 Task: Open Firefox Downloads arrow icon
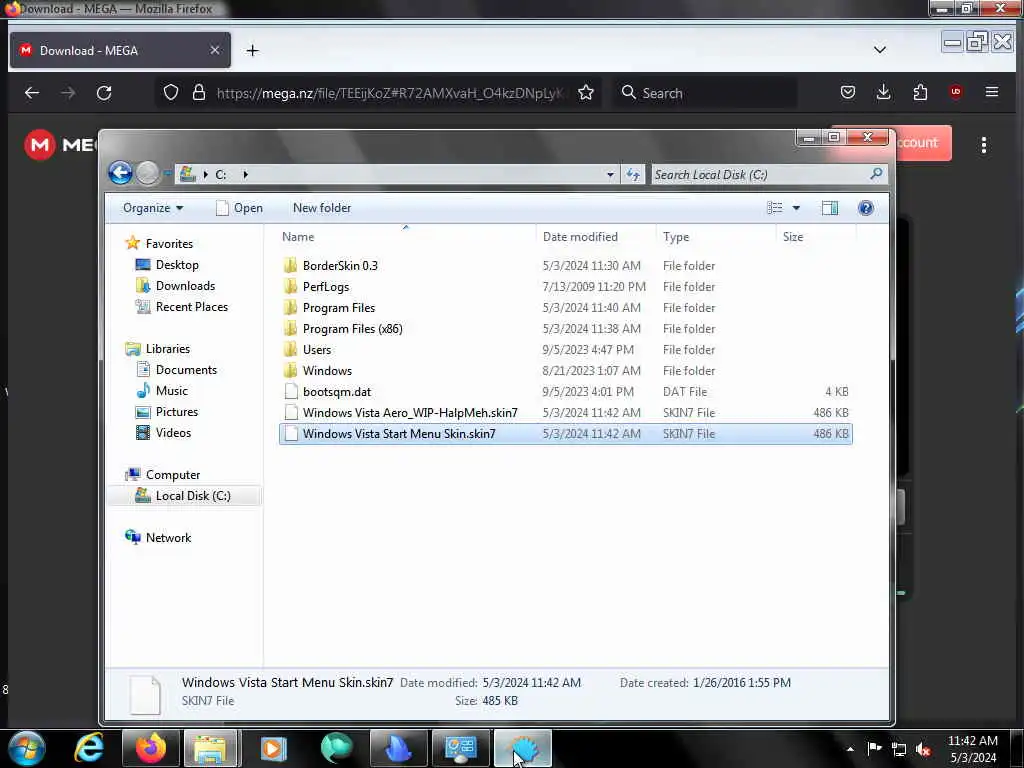coord(884,92)
